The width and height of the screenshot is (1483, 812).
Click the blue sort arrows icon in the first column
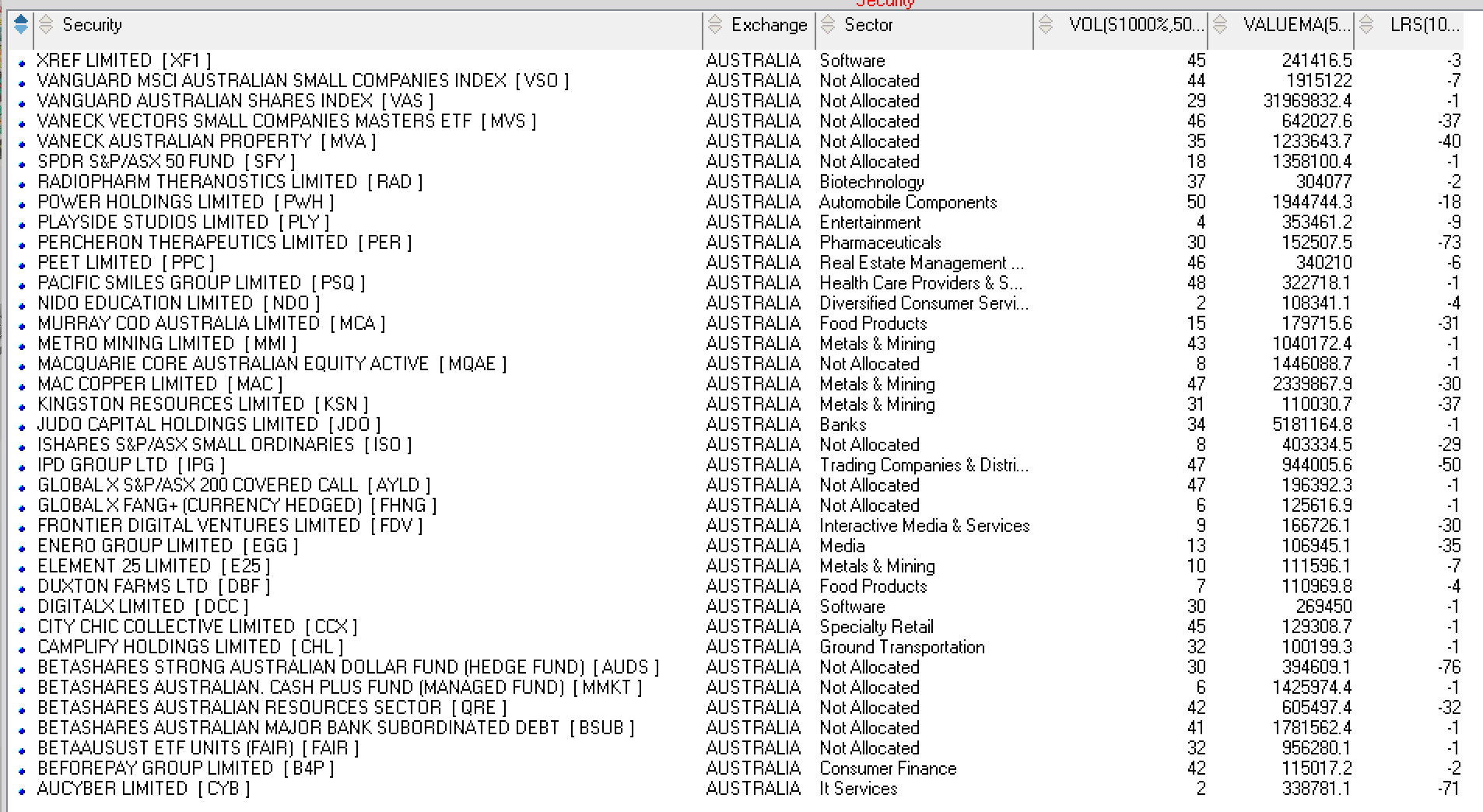(x=21, y=25)
